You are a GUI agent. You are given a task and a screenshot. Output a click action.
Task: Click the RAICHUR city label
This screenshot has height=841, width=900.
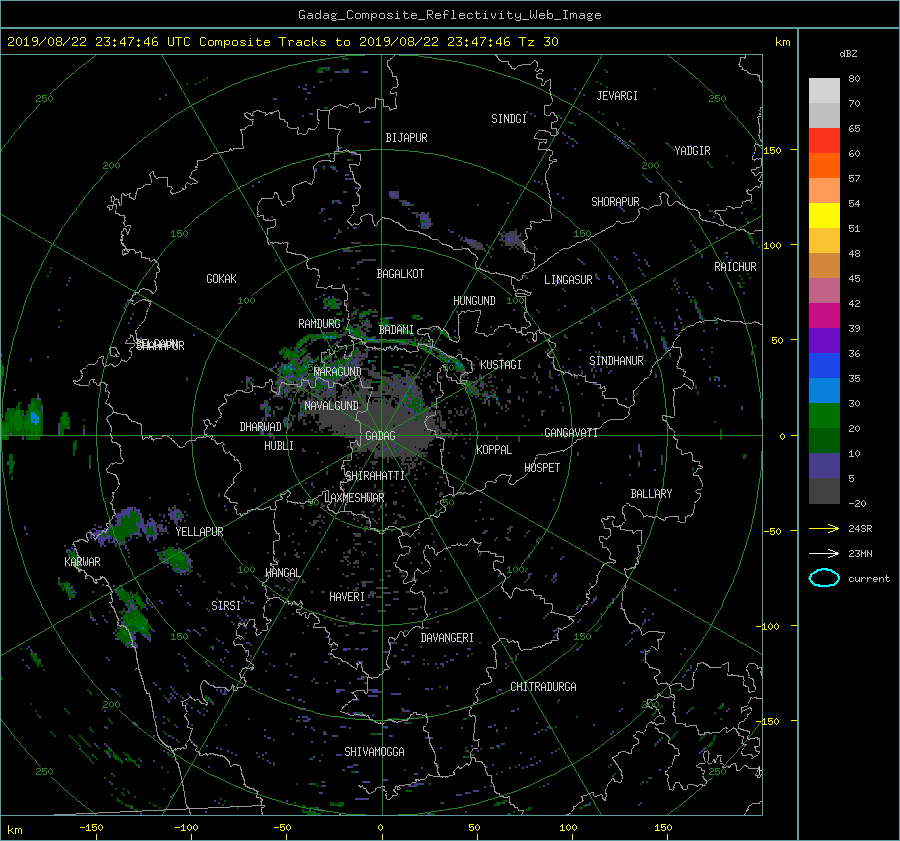click(735, 267)
